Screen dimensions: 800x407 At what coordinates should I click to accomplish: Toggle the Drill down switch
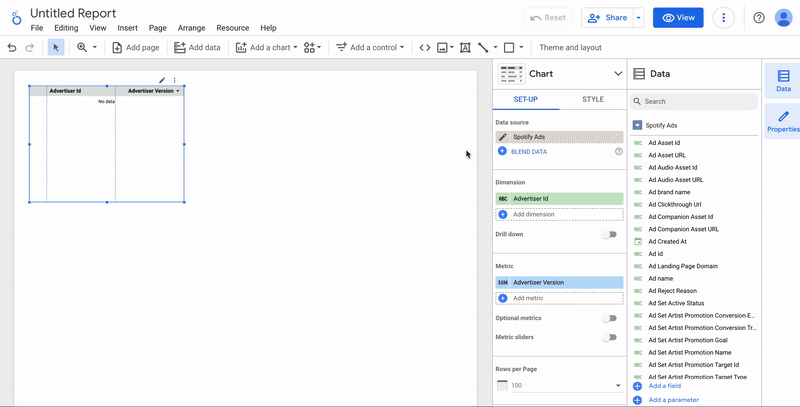[608, 234]
